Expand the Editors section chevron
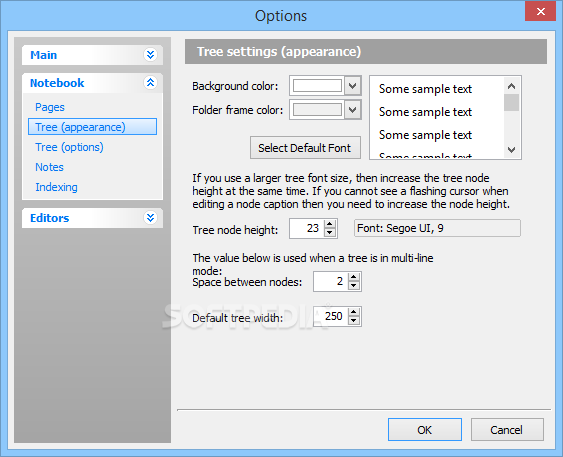The image size is (563, 457). (150, 218)
